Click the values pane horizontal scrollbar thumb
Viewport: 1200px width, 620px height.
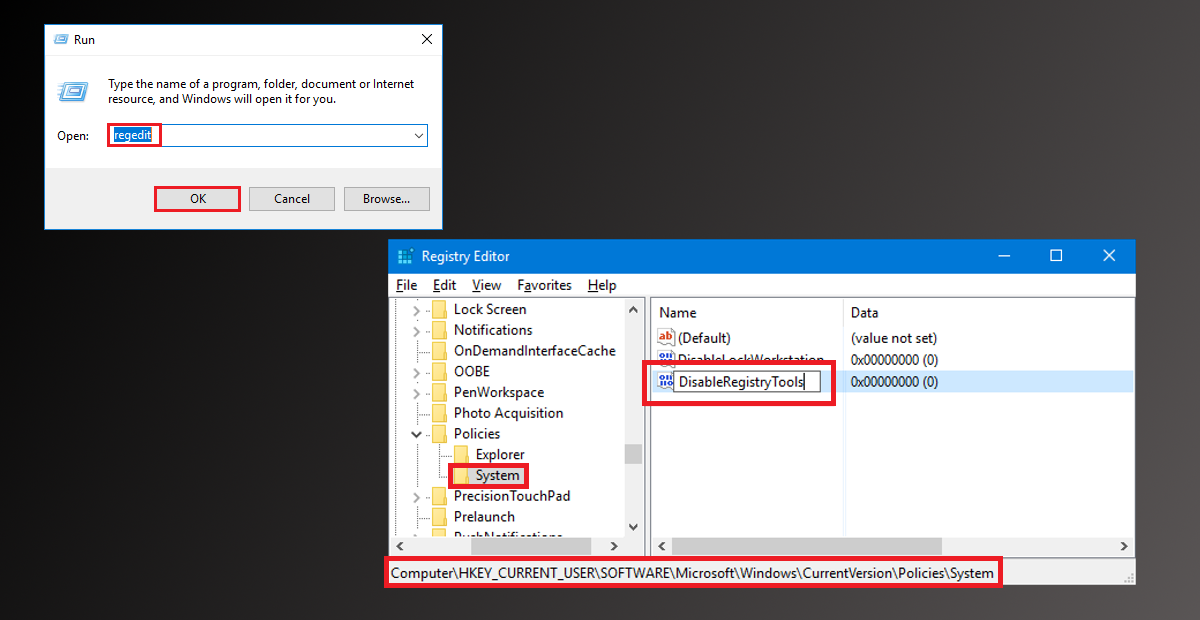807,546
